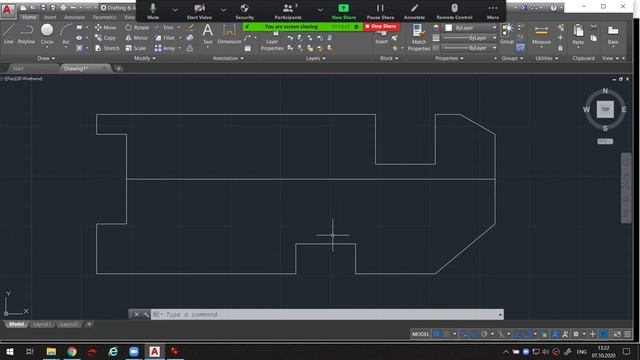Click the Match Properties tool
Image resolution: width=640 pixels, height=360 pixels.
[419, 38]
